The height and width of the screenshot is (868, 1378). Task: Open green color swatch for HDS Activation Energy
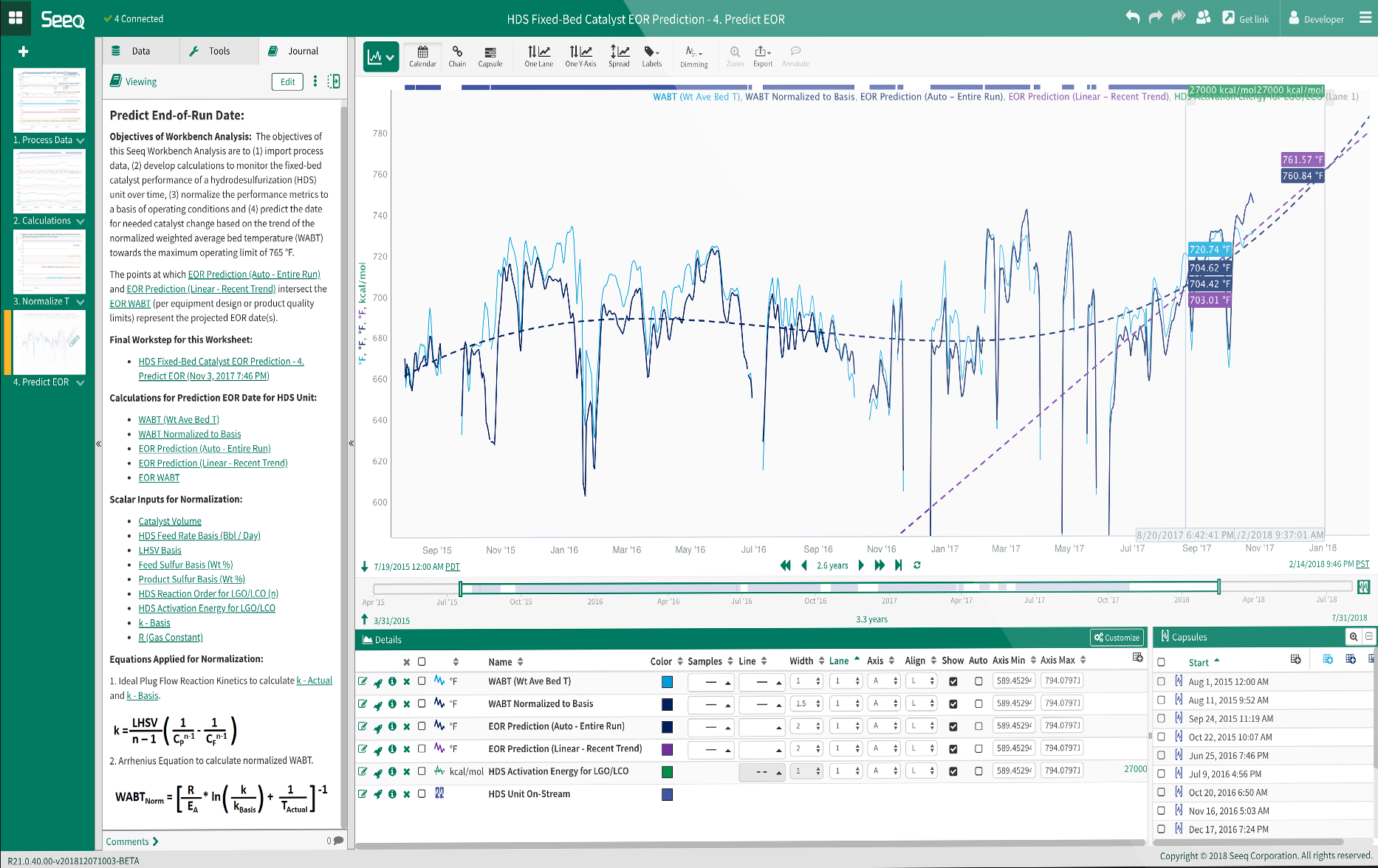[667, 771]
